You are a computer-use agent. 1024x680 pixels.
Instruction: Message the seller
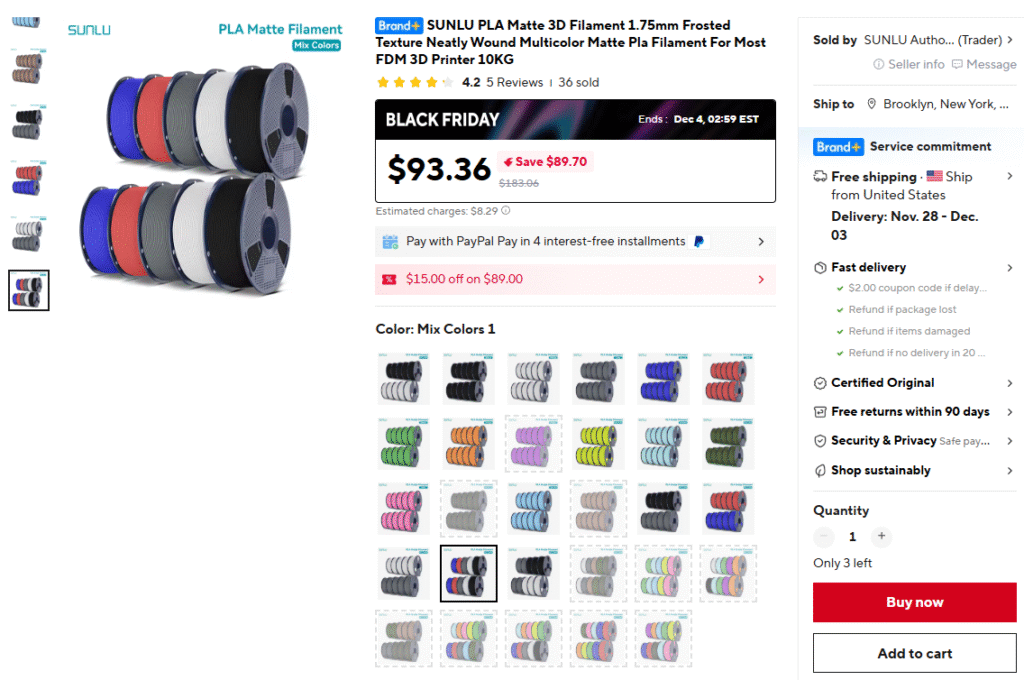coord(984,64)
